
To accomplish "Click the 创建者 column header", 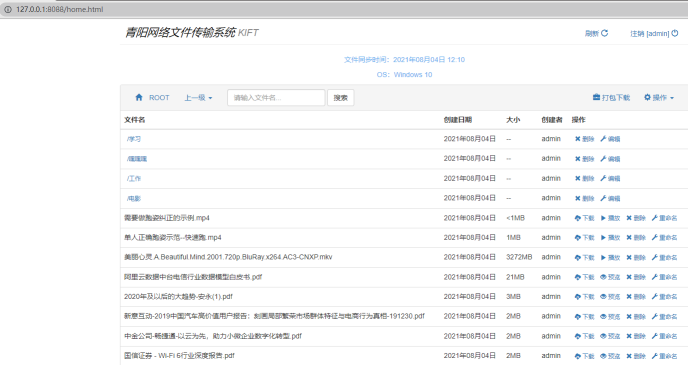I will [552, 120].
